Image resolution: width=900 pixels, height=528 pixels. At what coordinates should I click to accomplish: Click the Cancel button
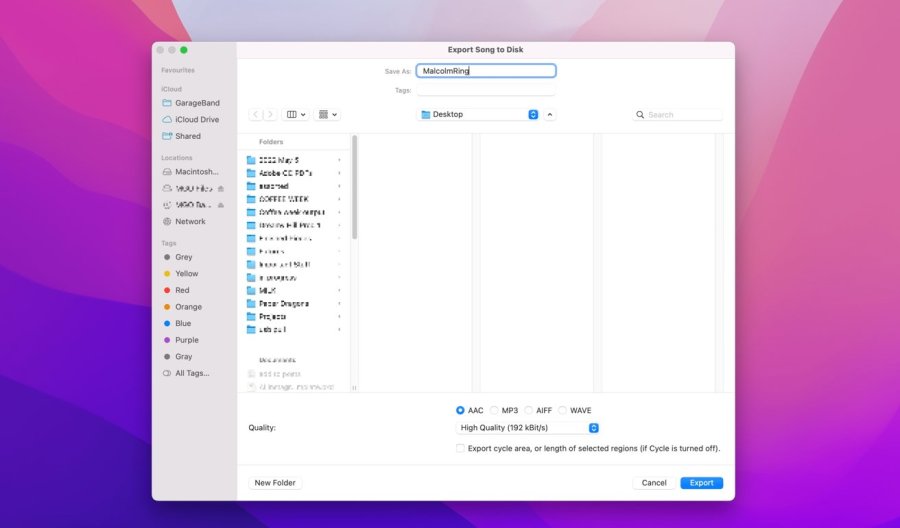(654, 483)
